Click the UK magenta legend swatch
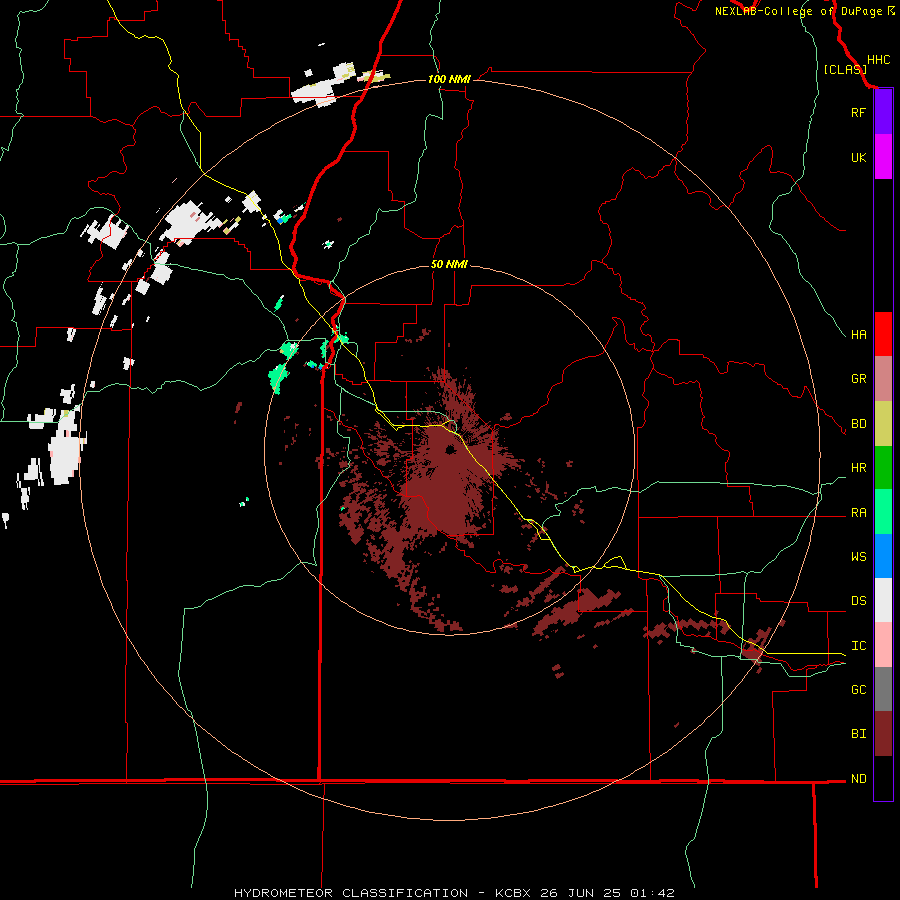Viewport: 900px width, 900px height. pos(883,157)
